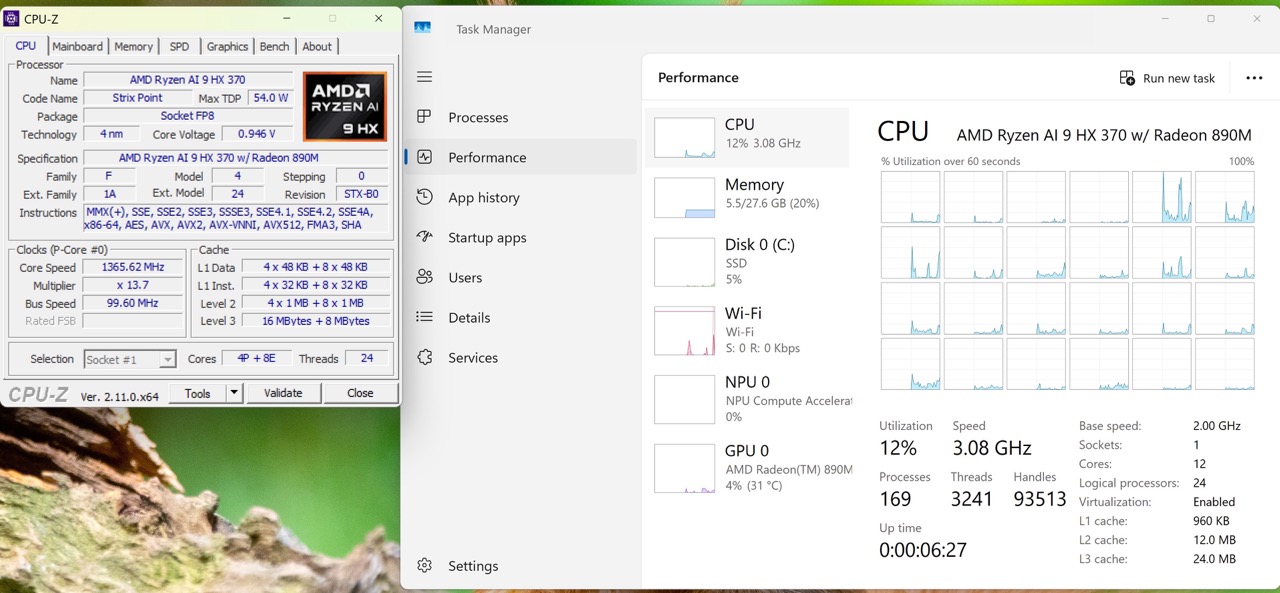The width and height of the screenshot is (1280, 593).
Task: Select the CPU performance graph thumbnail
Action: point(684,138)
